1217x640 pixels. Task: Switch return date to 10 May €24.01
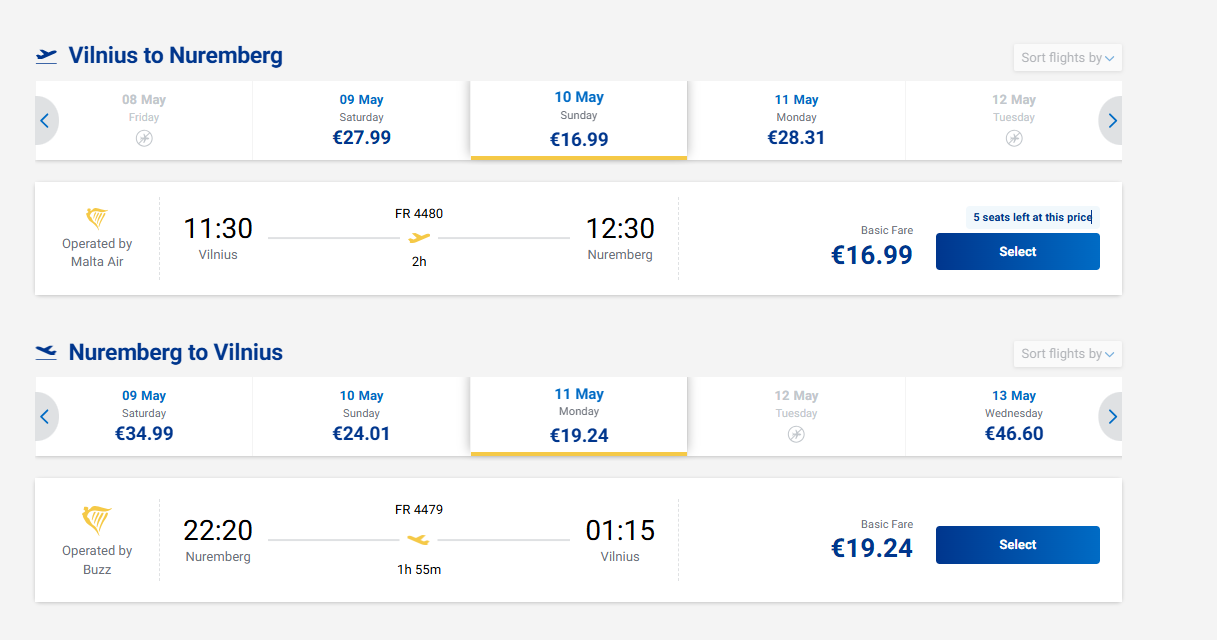point(361,416)
